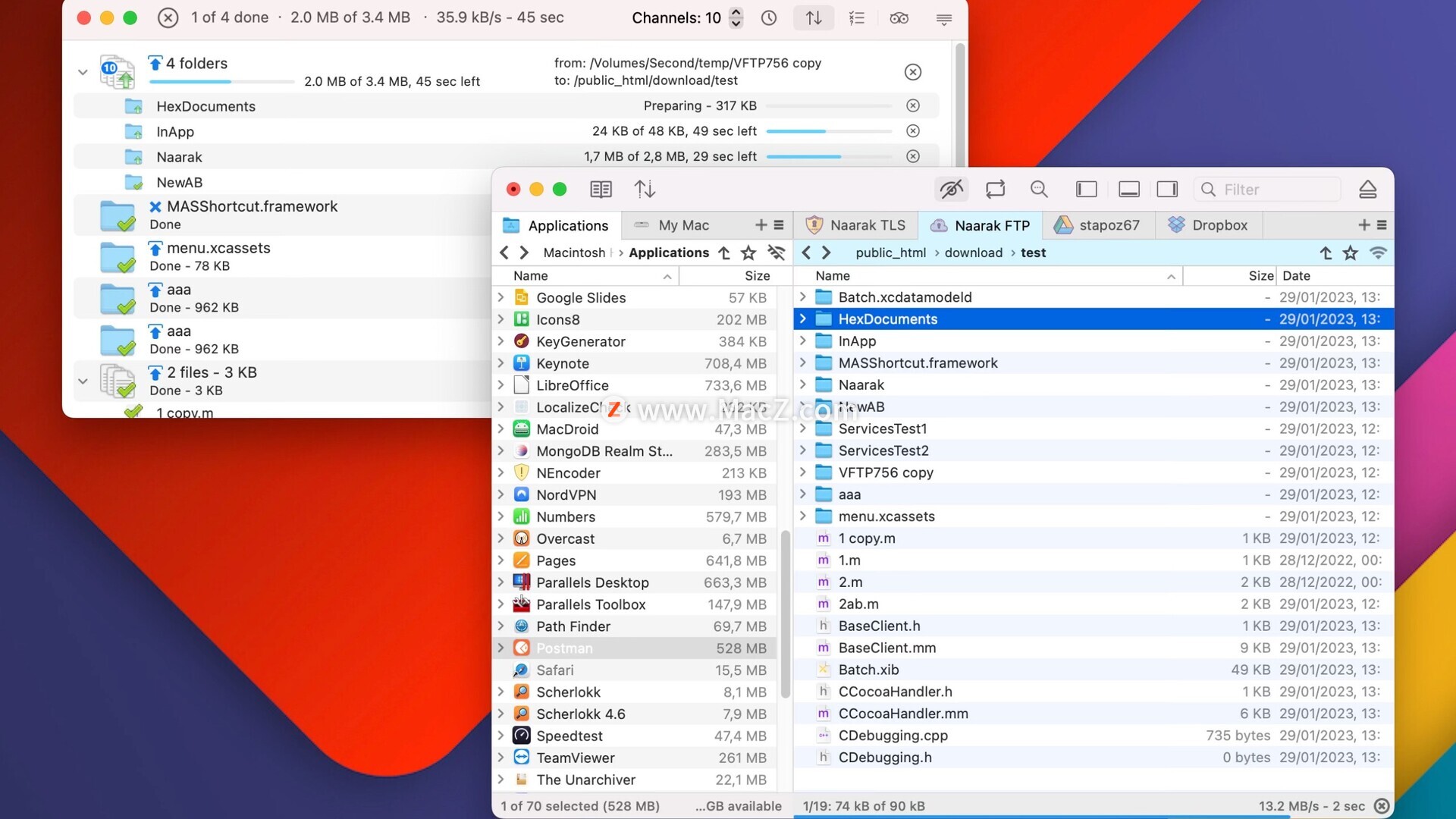The image size is (1456, 819).
Task: Open the right pane tab list menu
Action: 1382,225
